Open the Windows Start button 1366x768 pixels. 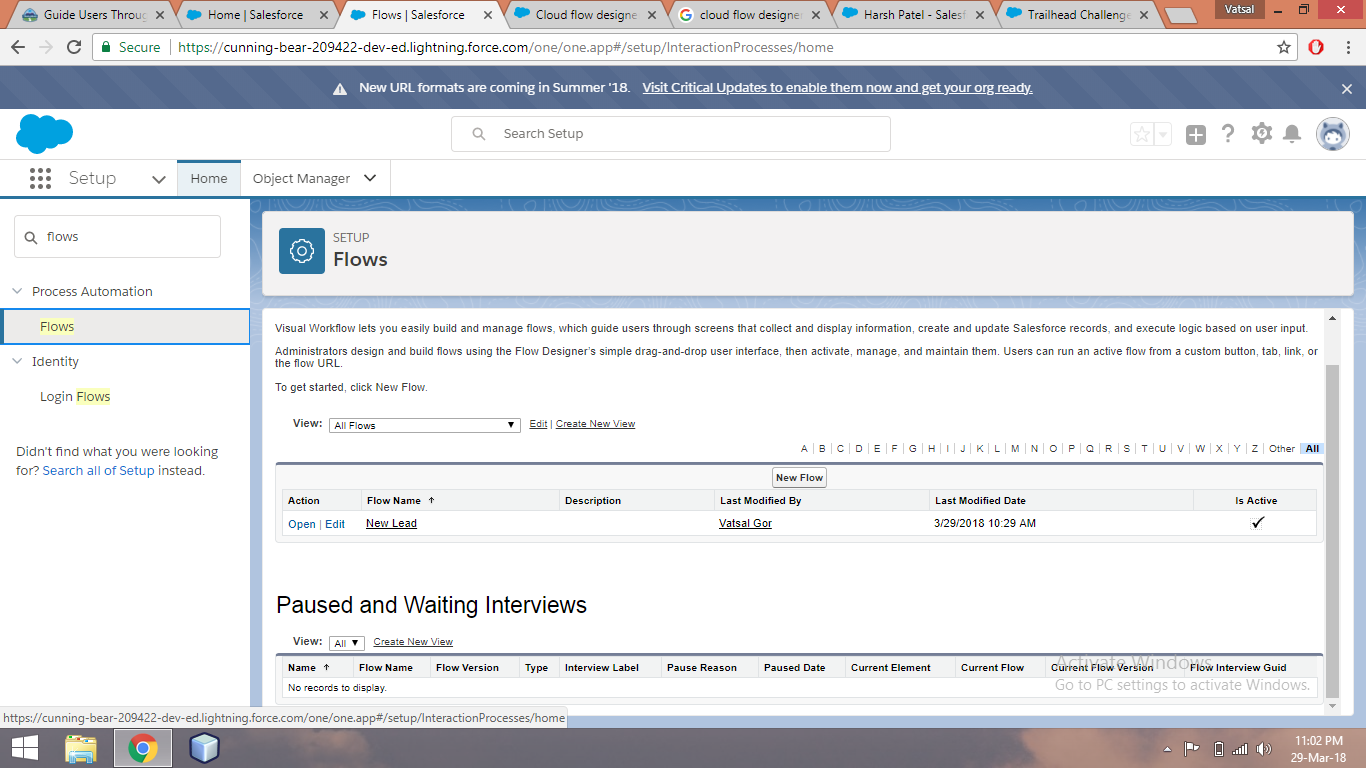(24, 748)
